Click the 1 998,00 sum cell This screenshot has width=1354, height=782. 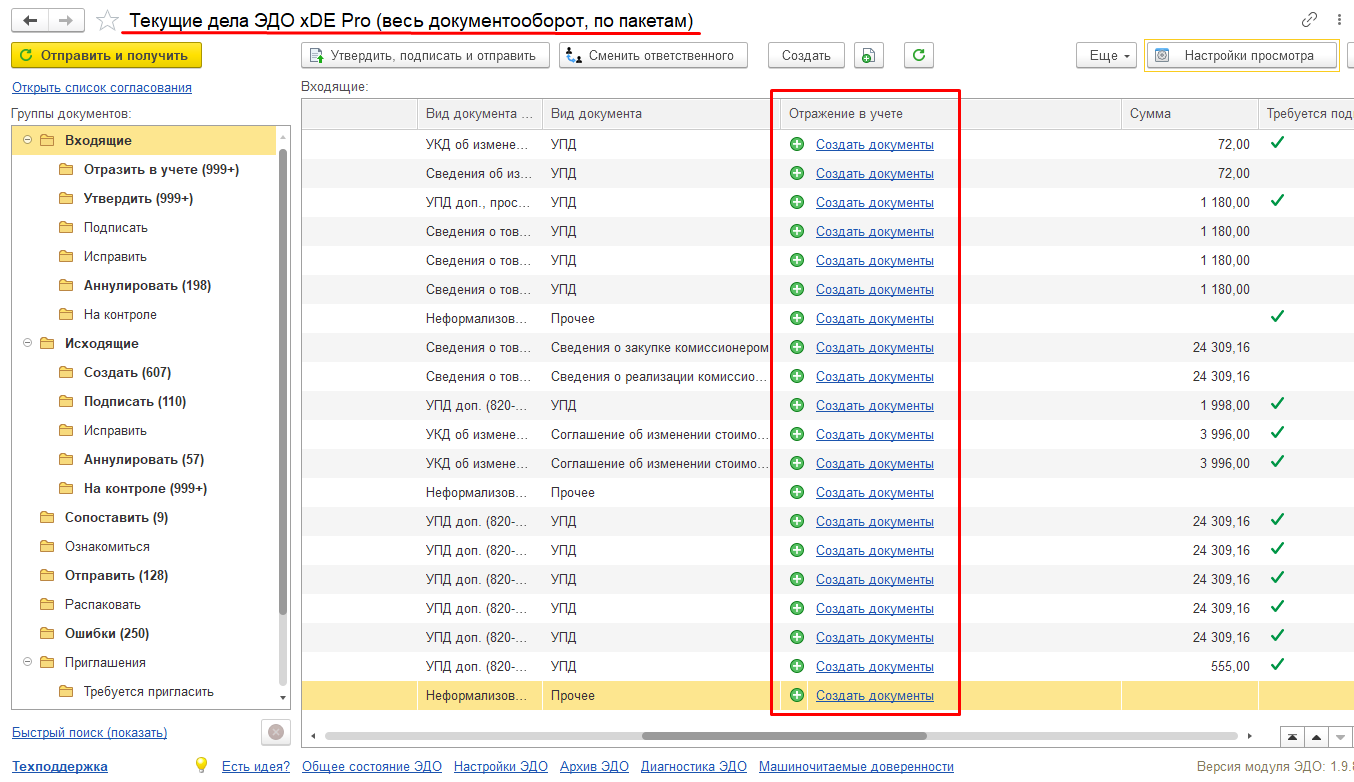pos(1190,405)
